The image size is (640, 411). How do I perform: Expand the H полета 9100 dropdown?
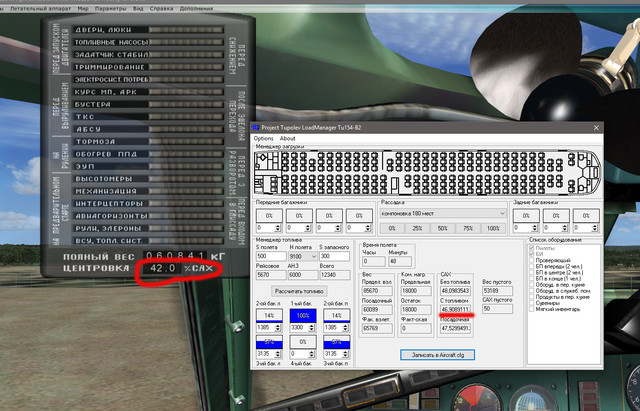[x=302, y=257]
